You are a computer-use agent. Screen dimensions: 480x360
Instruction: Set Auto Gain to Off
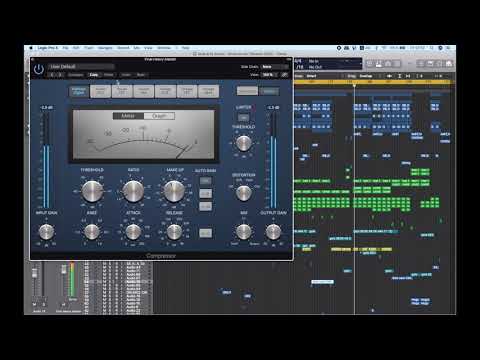click(205, 181)
